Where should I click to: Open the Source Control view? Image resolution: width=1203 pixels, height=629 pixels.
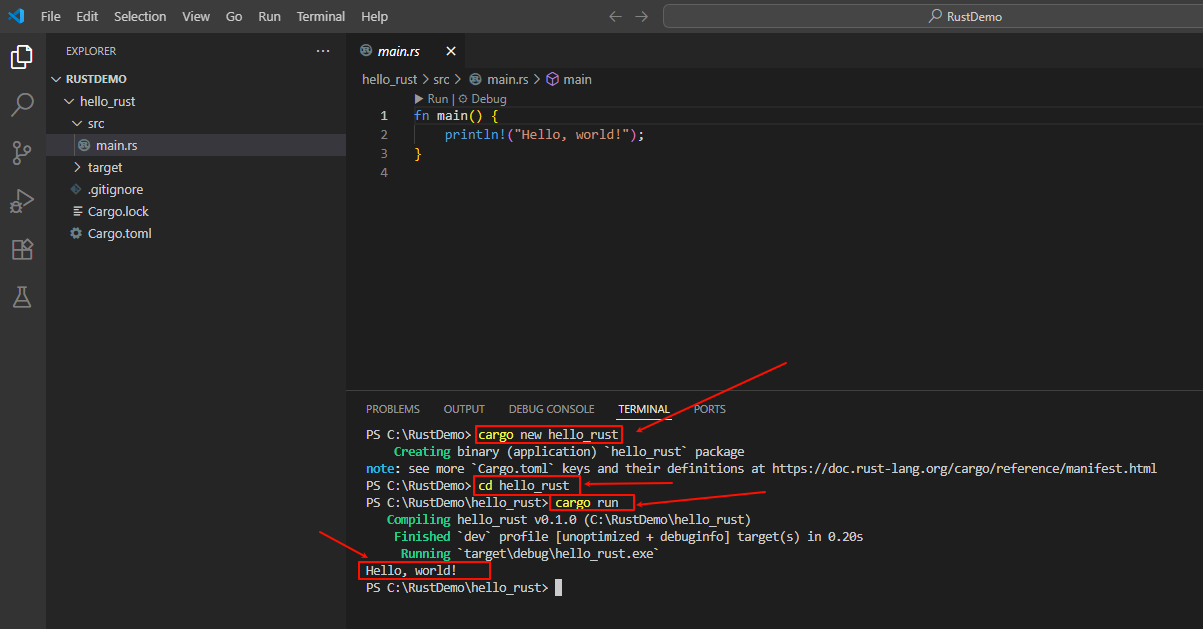[x=22, y=153]
